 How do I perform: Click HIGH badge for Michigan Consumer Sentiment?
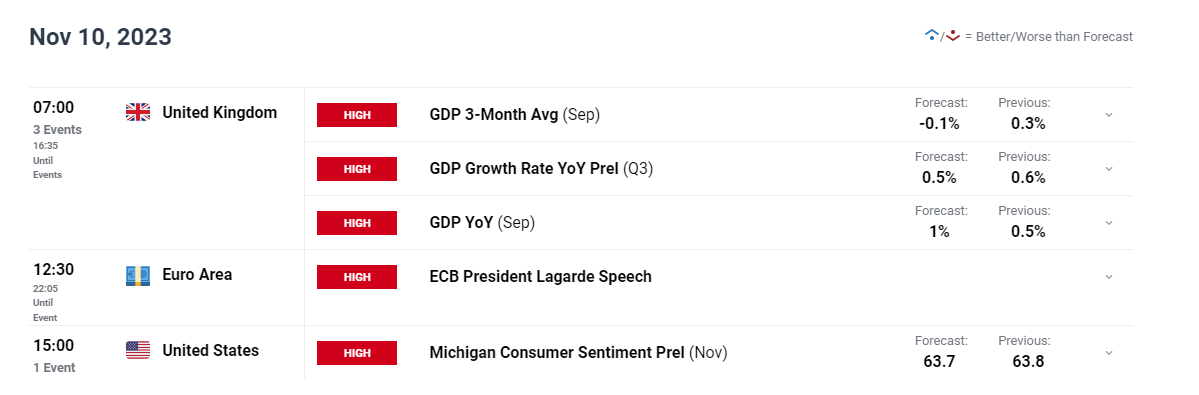click(x=357, y=353)
